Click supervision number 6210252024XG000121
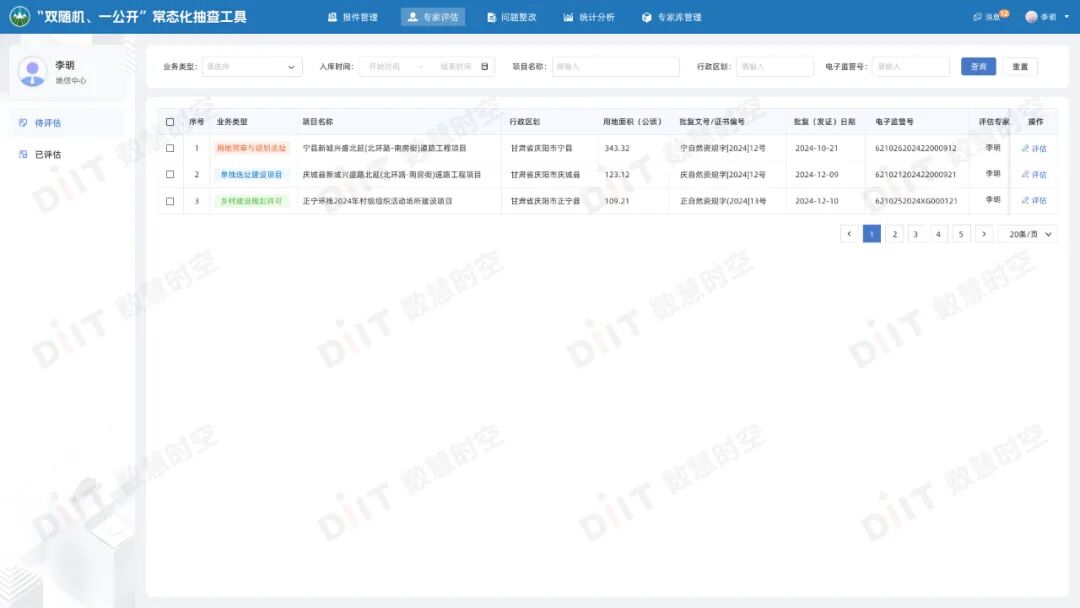Image resolution: width=1080 pixels, height=608 pixels. (x=916, y=201)
